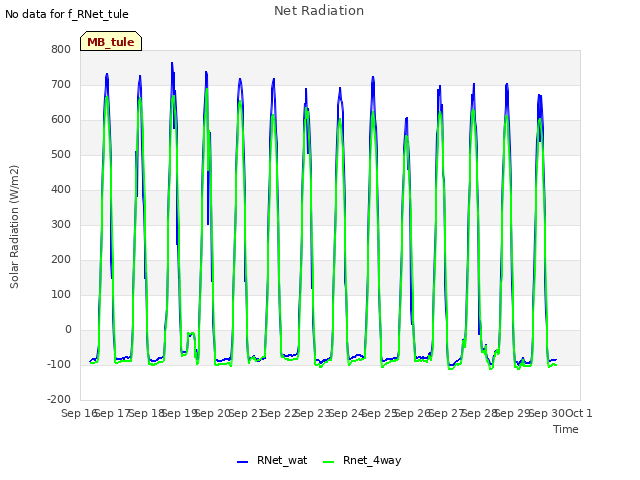Click the 100 y-axis tick label

pyautogui.click(x=61, y=295)
